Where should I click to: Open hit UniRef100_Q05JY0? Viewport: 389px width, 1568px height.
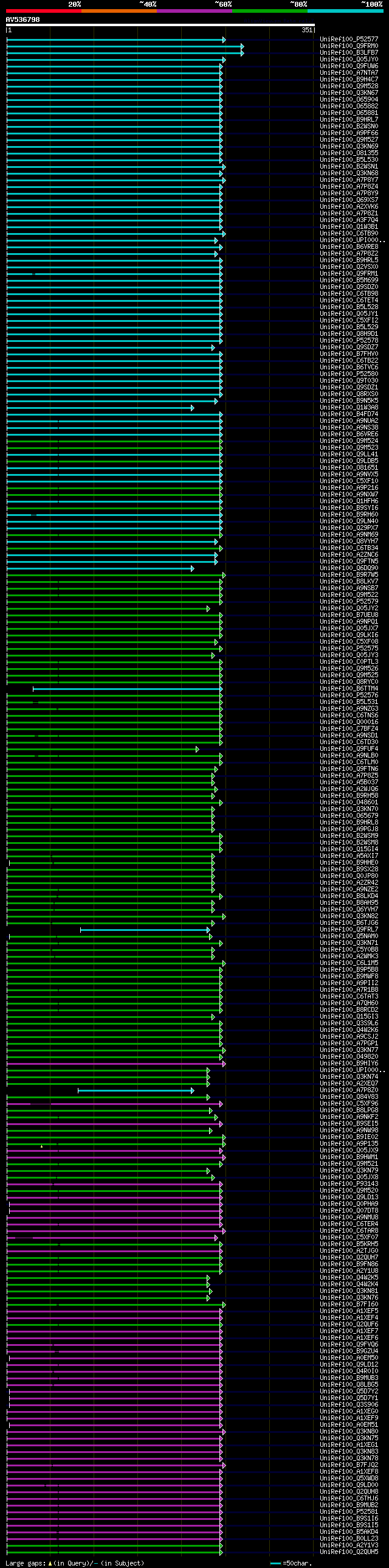point(349,60)
